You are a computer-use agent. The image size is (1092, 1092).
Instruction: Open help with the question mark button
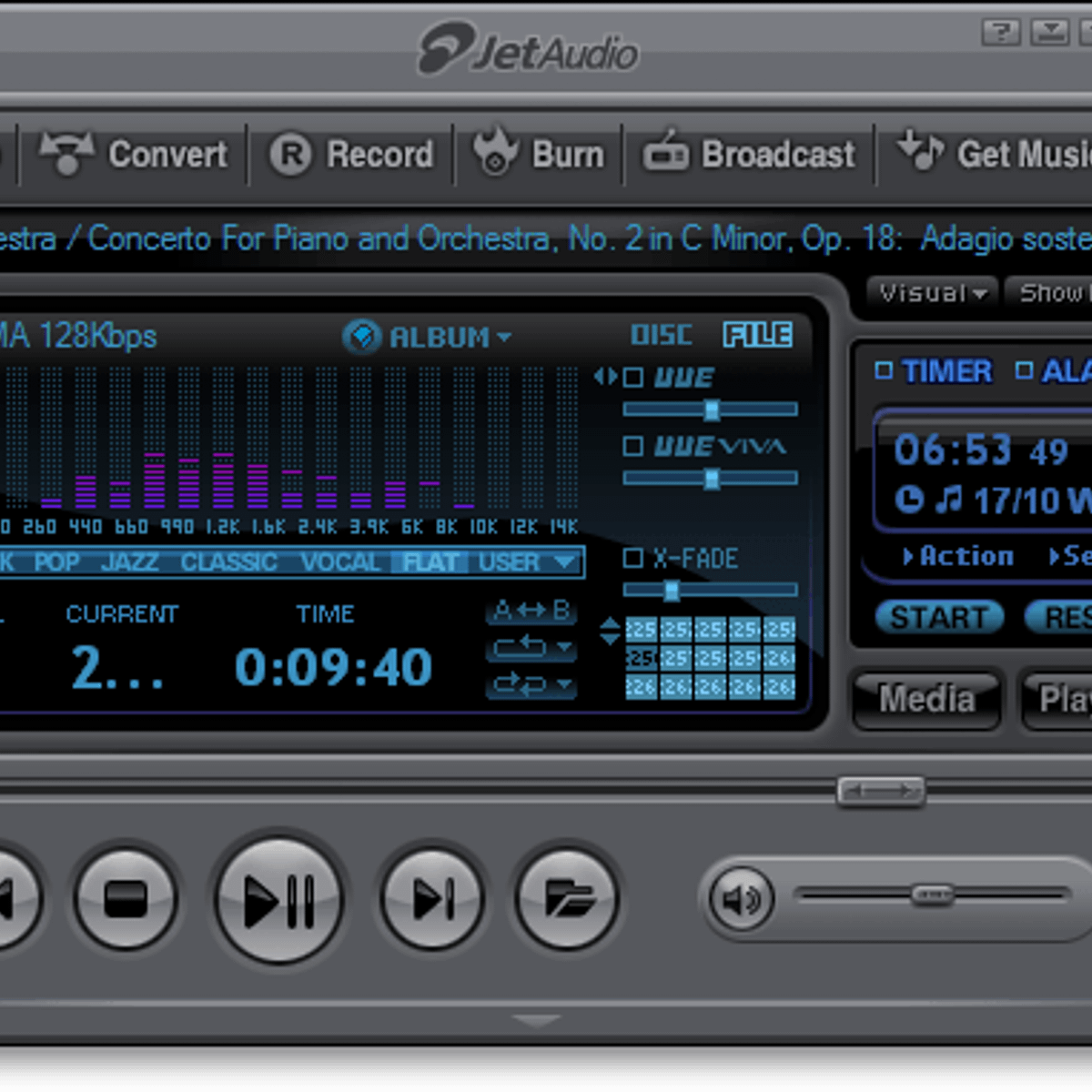click(1000, 33)
